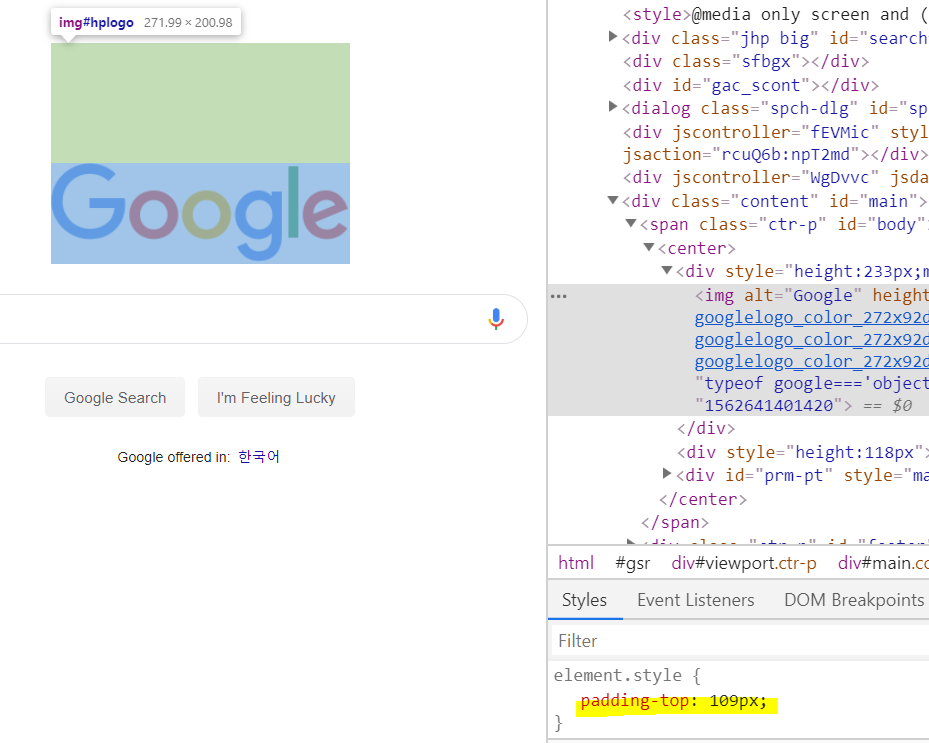Viewport: 929px width, 743px height.
Task: Select div#main in the breadcrumb bar
Action: pyautogui.click(x=883, y=563)
